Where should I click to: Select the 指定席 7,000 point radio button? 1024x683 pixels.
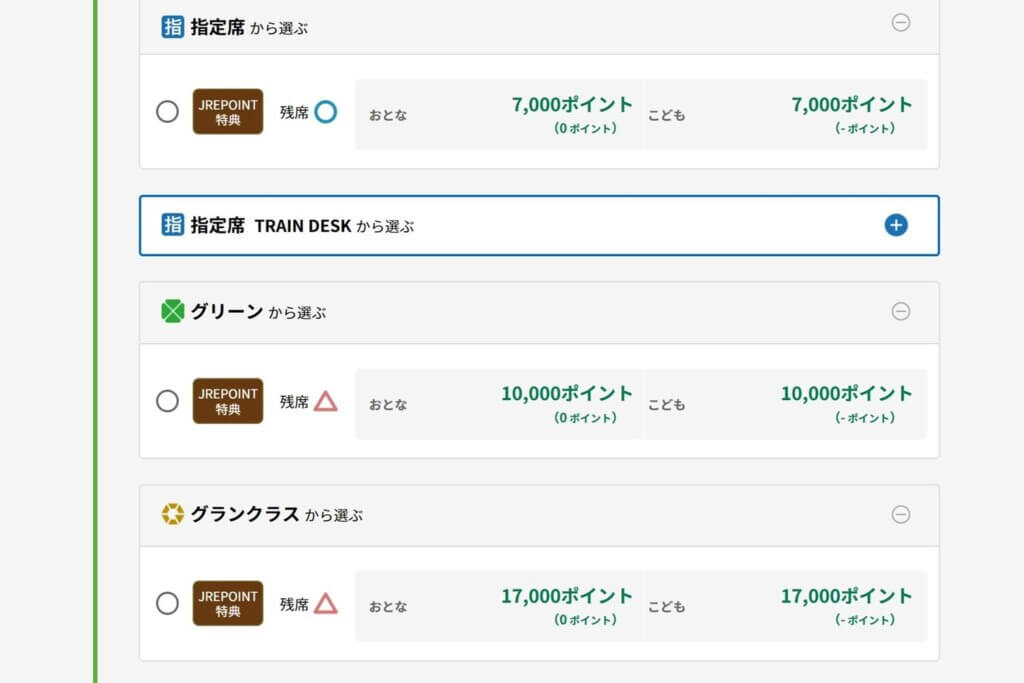(168, 112)
